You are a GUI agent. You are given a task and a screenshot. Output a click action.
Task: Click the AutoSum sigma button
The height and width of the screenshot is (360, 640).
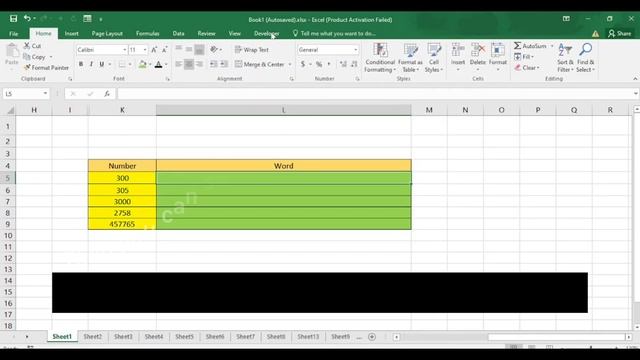pos(530,46)
